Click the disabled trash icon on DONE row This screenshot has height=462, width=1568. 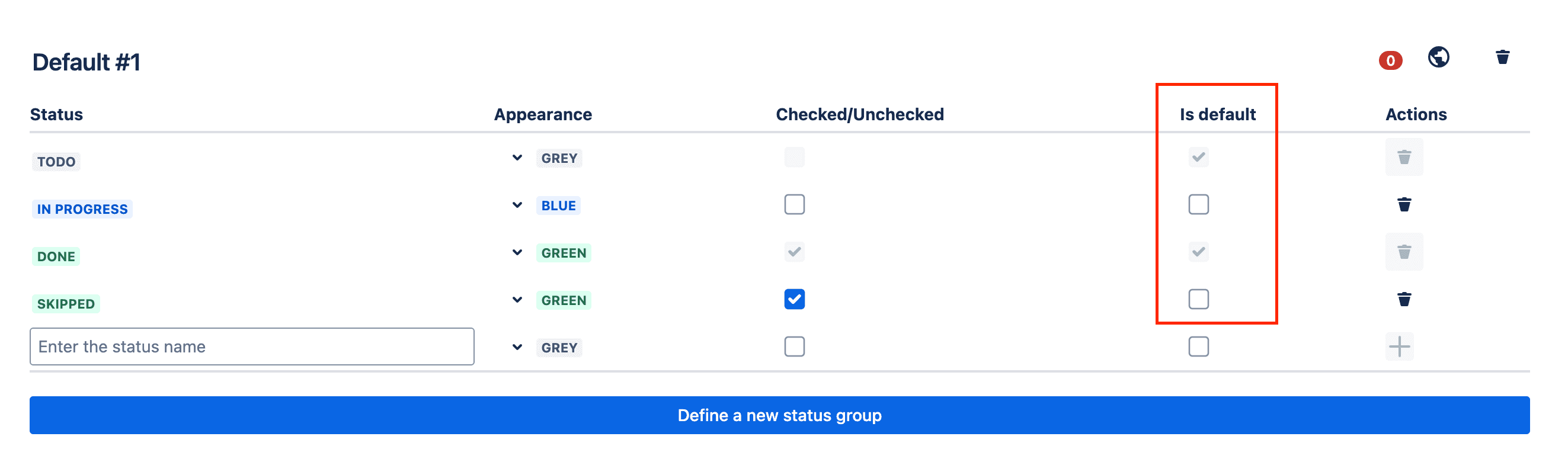coord(1404,251)
